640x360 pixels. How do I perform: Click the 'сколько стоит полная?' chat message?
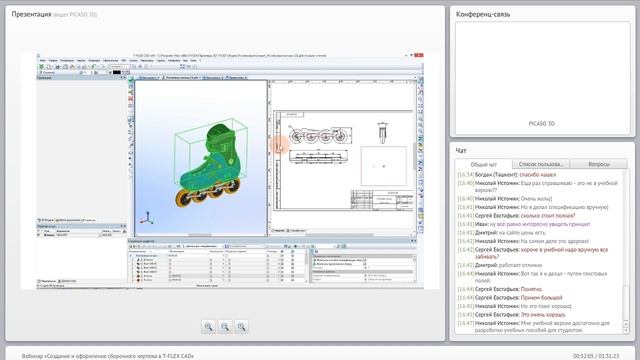tap(548, 216)
